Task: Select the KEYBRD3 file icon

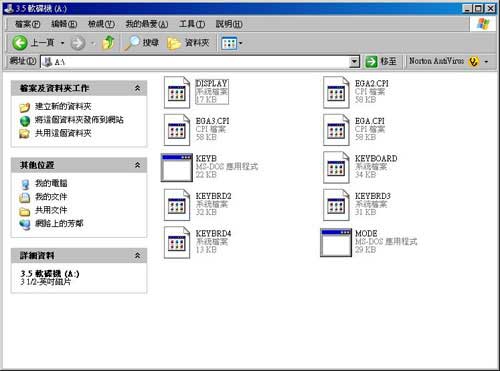Action: tap(336, 205)
